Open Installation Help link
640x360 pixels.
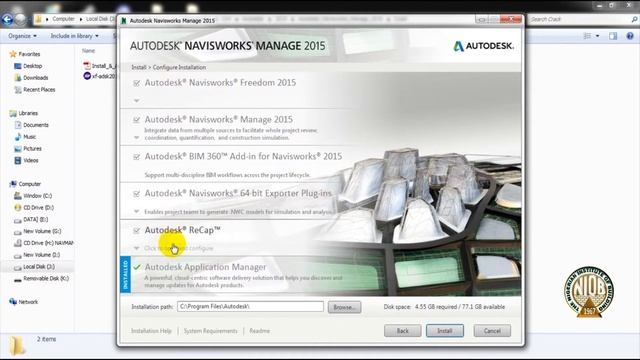[x=151, y=331]
